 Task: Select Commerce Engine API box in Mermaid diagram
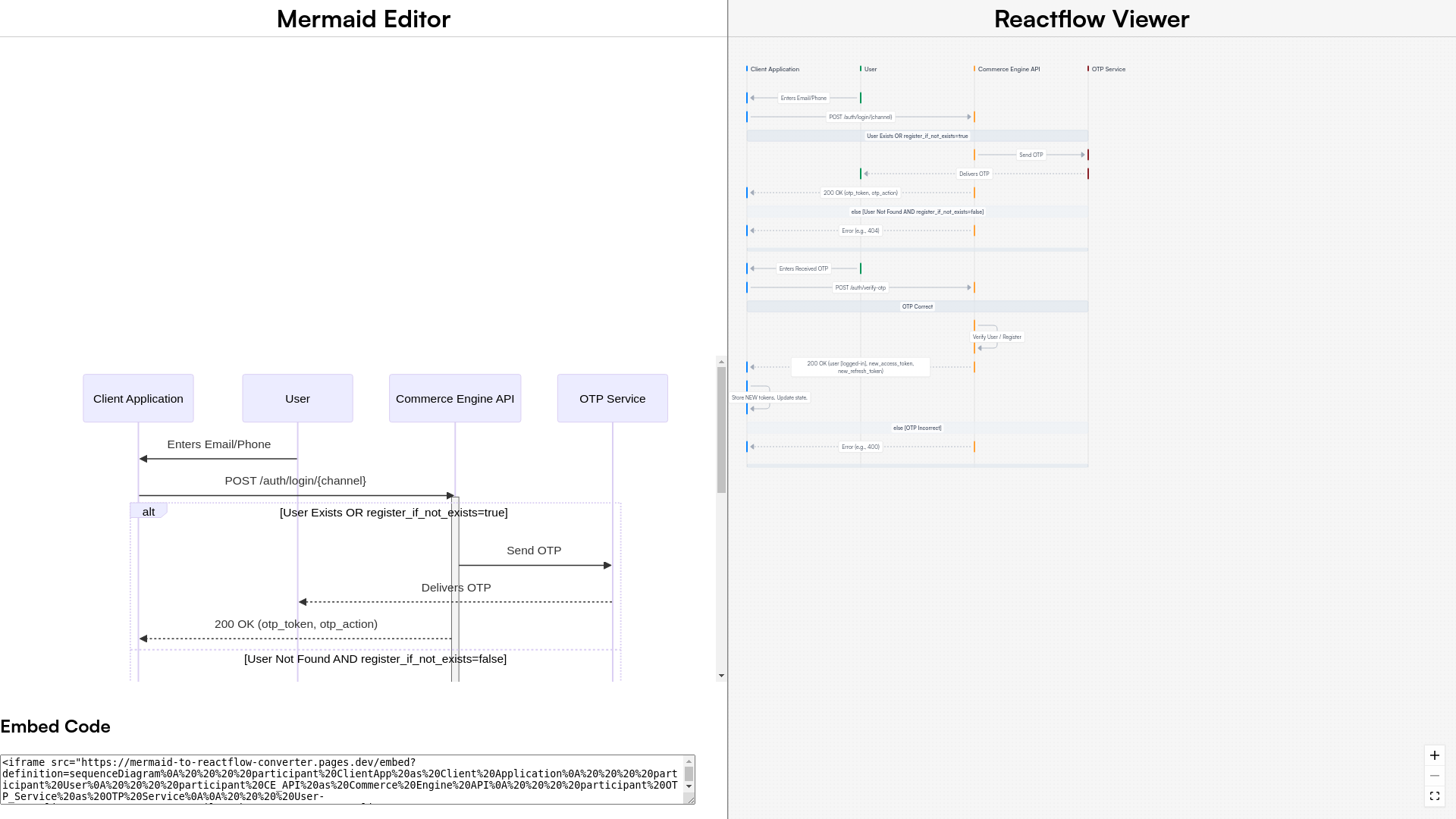point(455,398)
